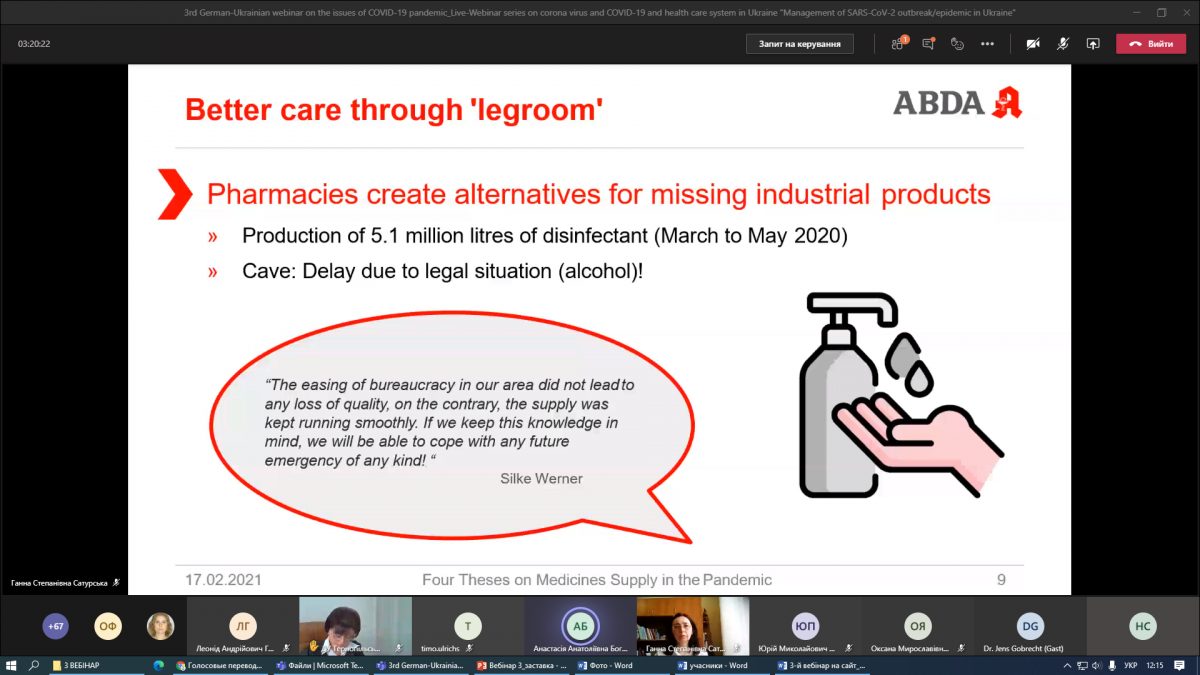Switch the УКР keyboard language indicator
Screen dimensions: 1200x675
pyautogui.click(x=1130, y=665)
